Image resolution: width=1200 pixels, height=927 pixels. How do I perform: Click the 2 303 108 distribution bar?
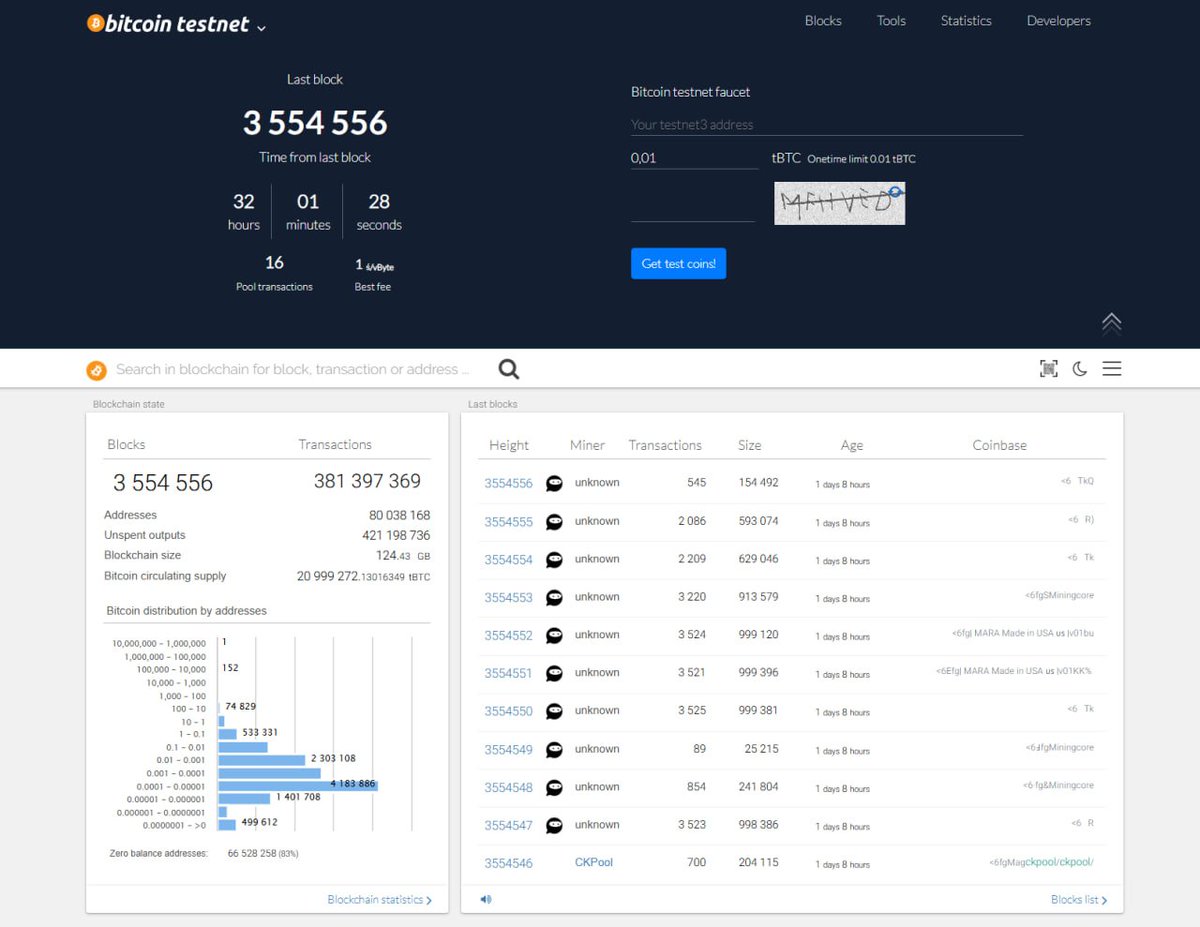tap(262, 760)
